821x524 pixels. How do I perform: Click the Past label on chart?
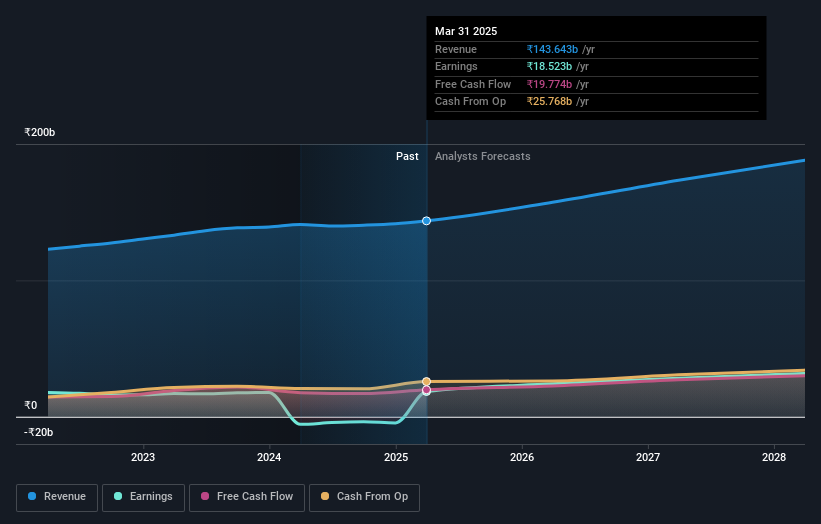coord(407,157)
